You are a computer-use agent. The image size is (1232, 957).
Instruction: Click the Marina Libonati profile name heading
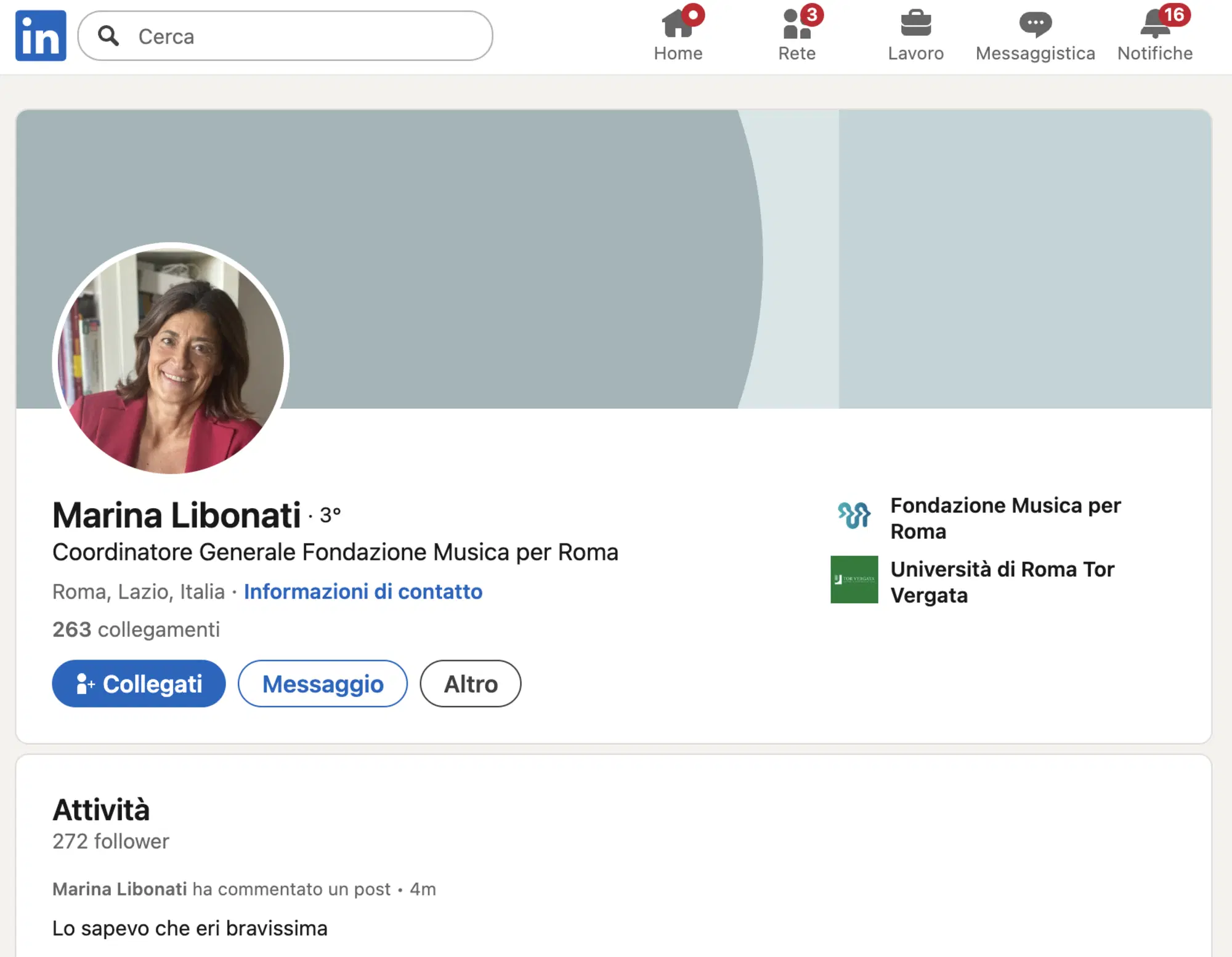click(177, 515)
